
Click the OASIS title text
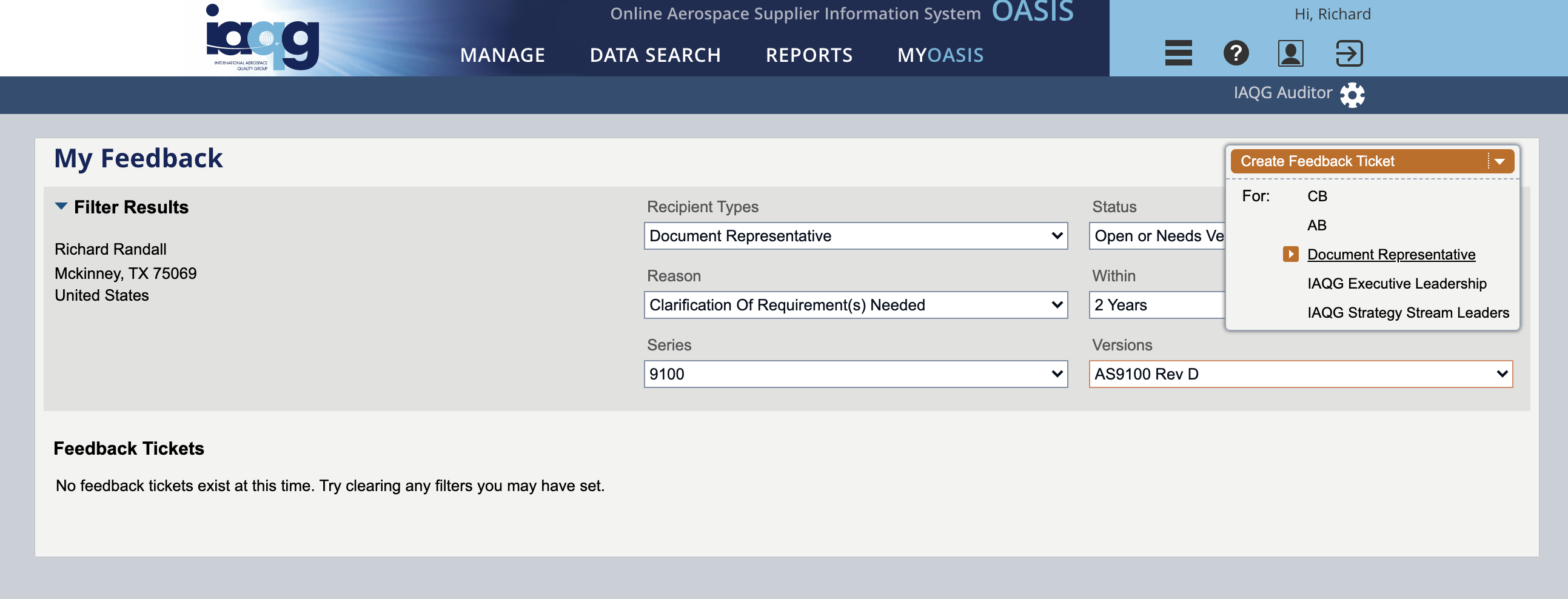[1033, 11]
